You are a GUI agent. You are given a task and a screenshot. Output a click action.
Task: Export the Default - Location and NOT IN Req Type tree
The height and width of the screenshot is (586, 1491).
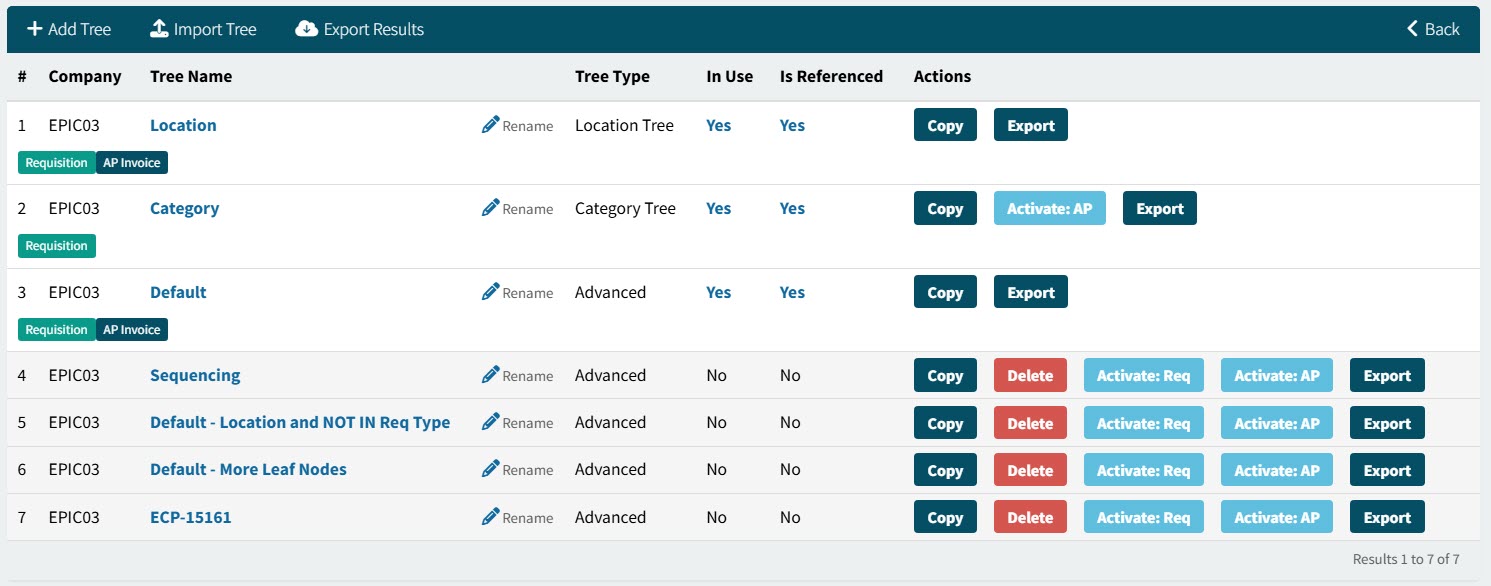pyautogui.click(x=1386, y=423)
